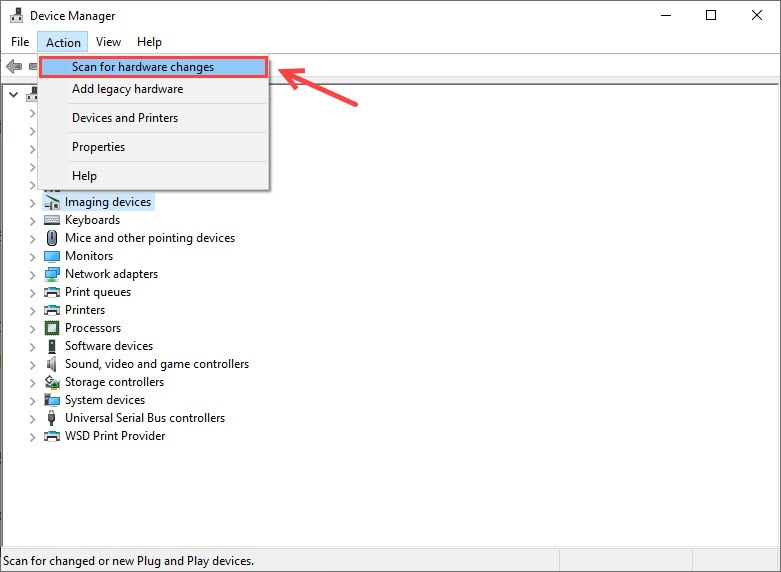The width and height of the screenshot is (781, 572).
Task: Click the back arrow toolbar button
Action: click(x=14, y=66)
